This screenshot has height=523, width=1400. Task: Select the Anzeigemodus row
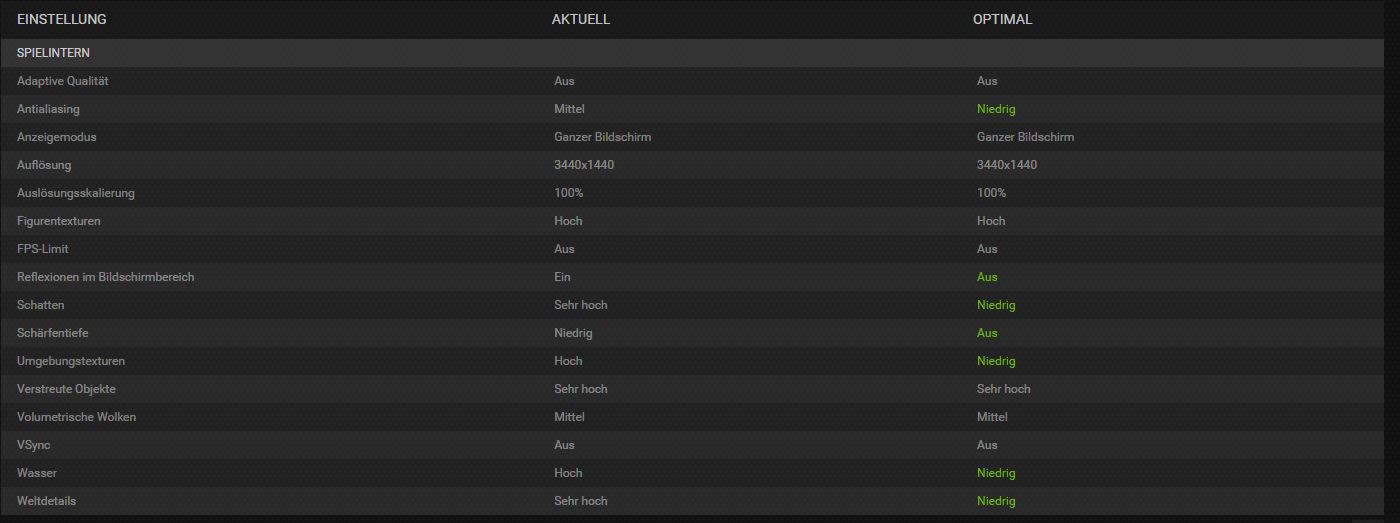692,137
